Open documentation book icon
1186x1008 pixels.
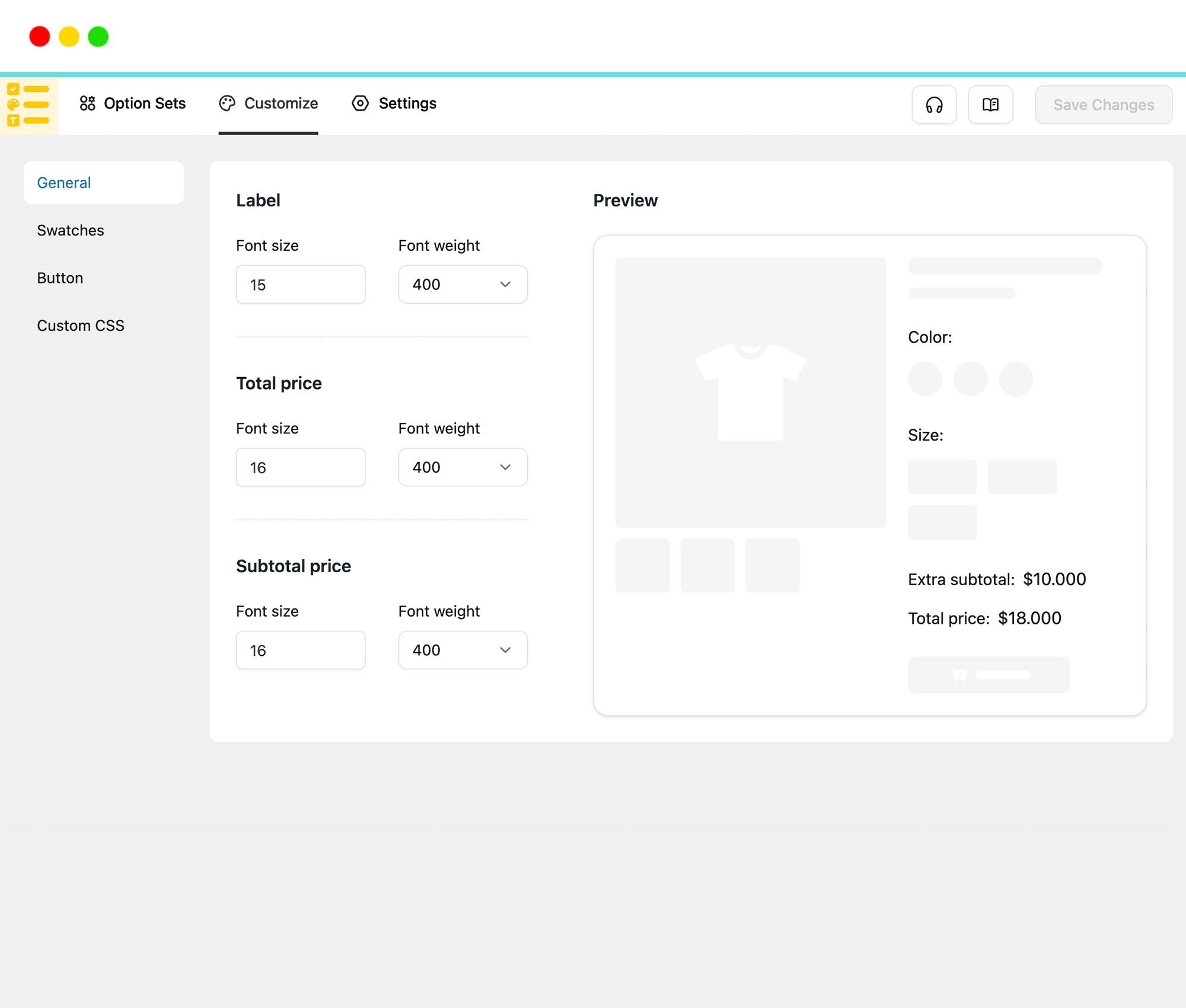click(990, 105)
